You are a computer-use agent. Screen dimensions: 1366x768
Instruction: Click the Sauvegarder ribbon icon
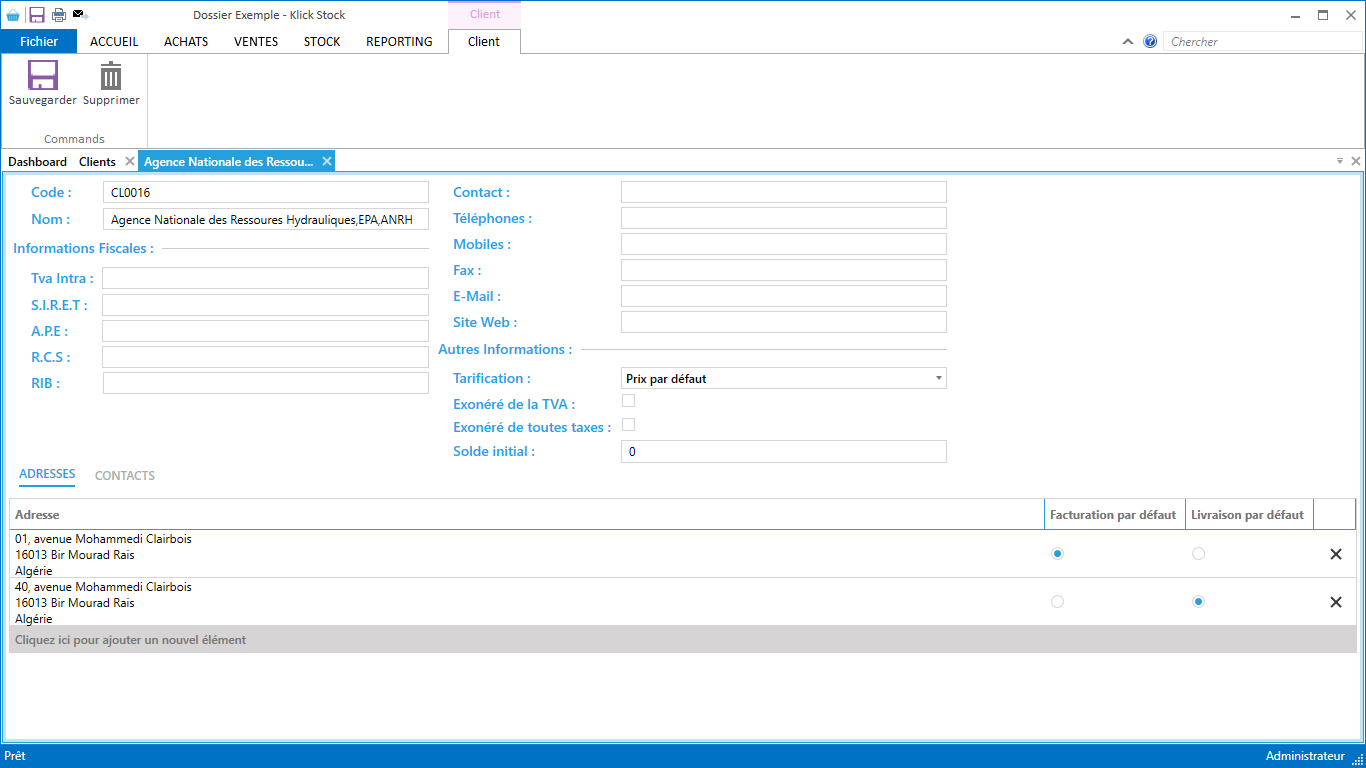click(x=42, y=77)
